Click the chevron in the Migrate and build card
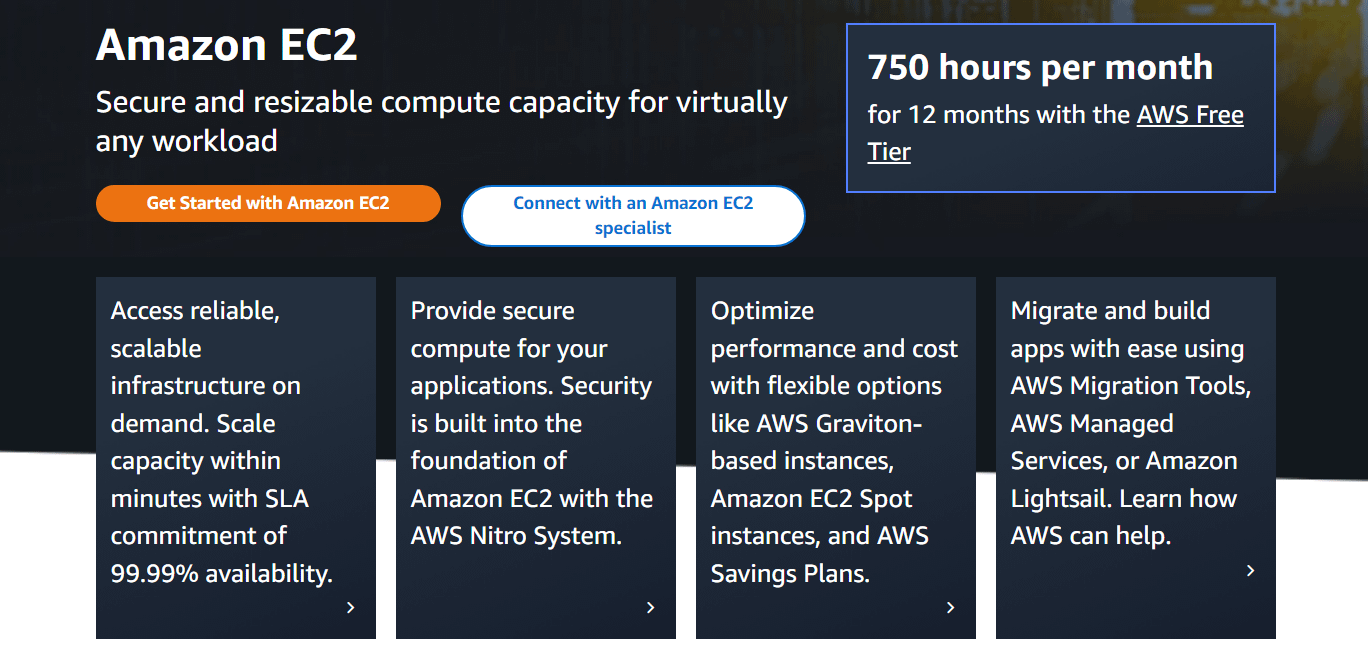The height and width of the screenshot is (662, 1368). click(x=1250, y=570)
